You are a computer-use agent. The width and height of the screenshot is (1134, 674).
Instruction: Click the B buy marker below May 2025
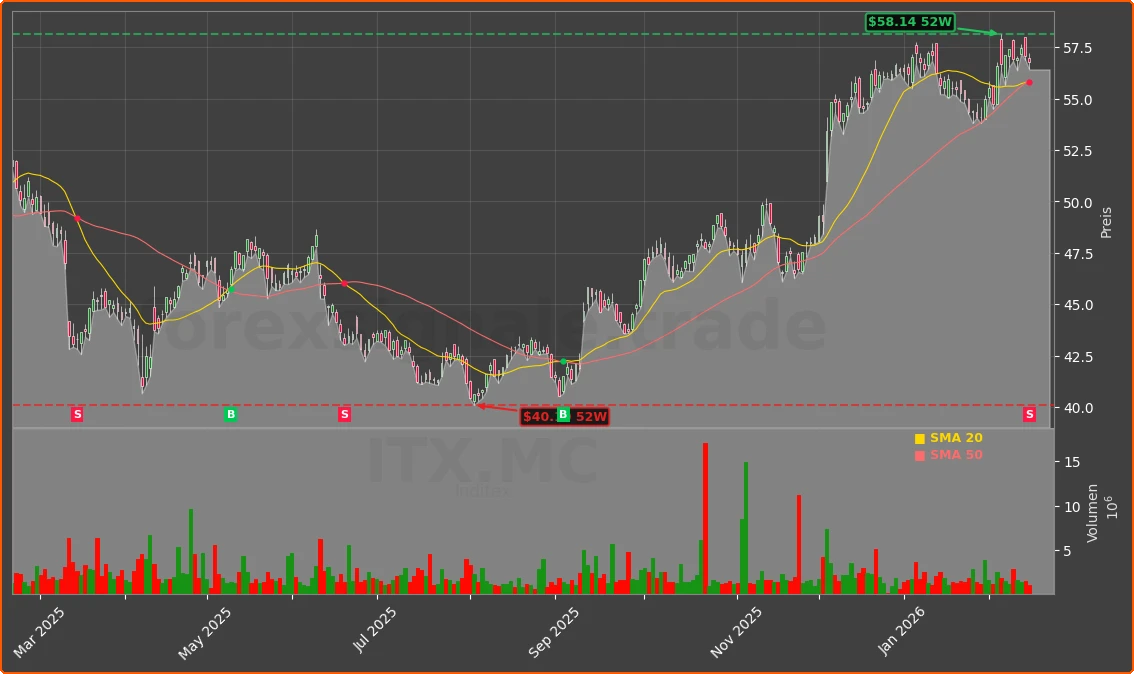pyautogui.click(x=231, y=413)
